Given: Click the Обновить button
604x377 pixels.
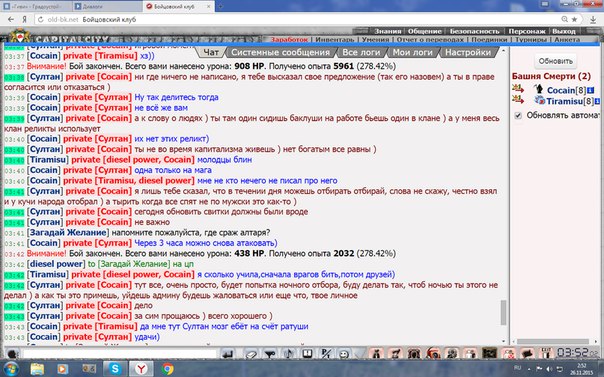Looking at the screenshot, I should [x=555, y=61].
